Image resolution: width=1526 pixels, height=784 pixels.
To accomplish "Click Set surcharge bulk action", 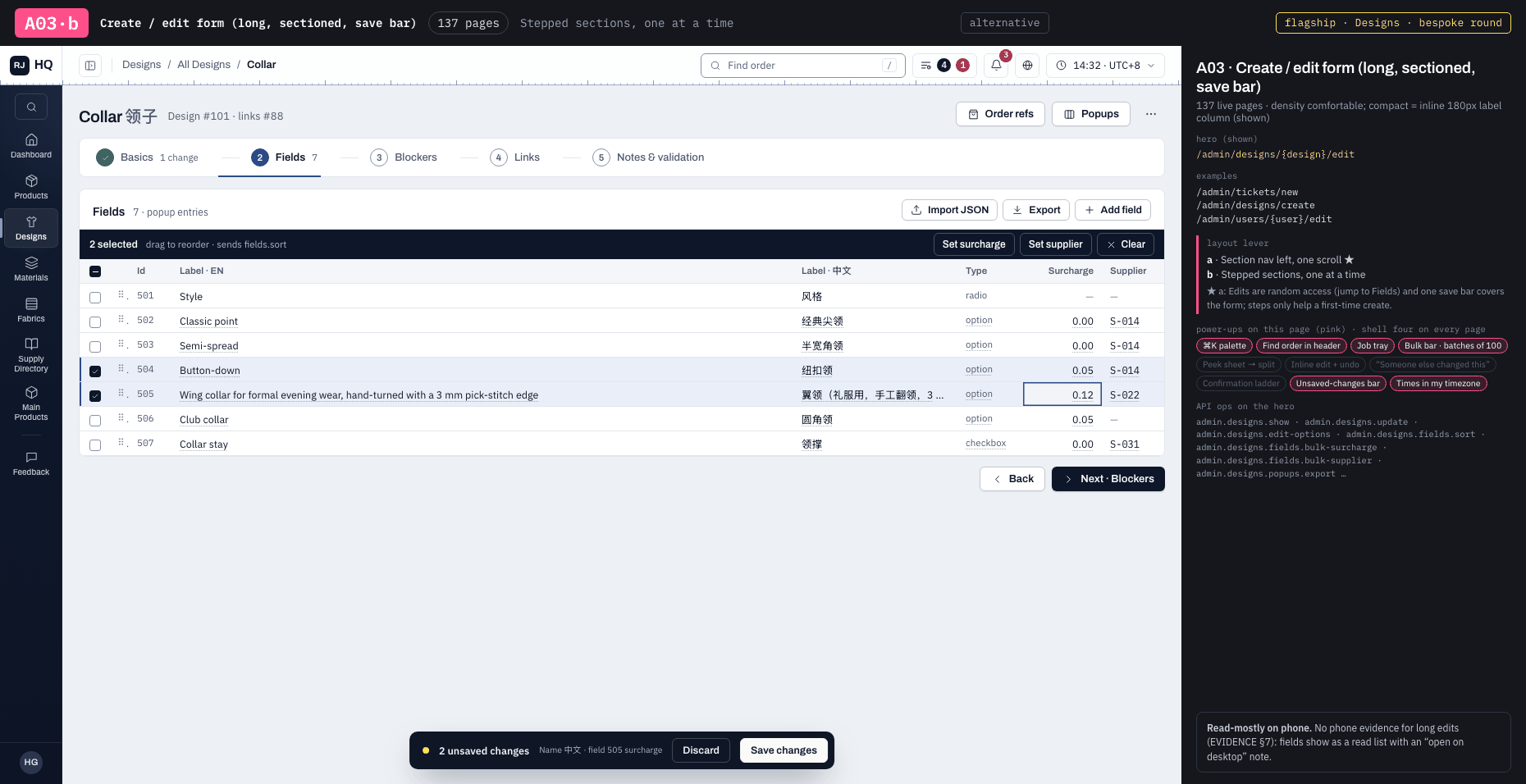I will pos(974,244).
